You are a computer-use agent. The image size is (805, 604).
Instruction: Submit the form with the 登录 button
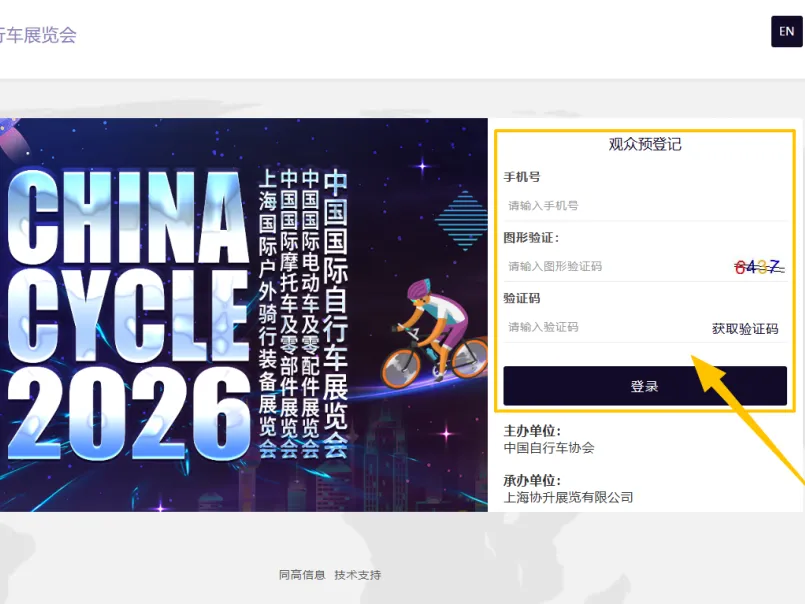click(x=645, y=386)
